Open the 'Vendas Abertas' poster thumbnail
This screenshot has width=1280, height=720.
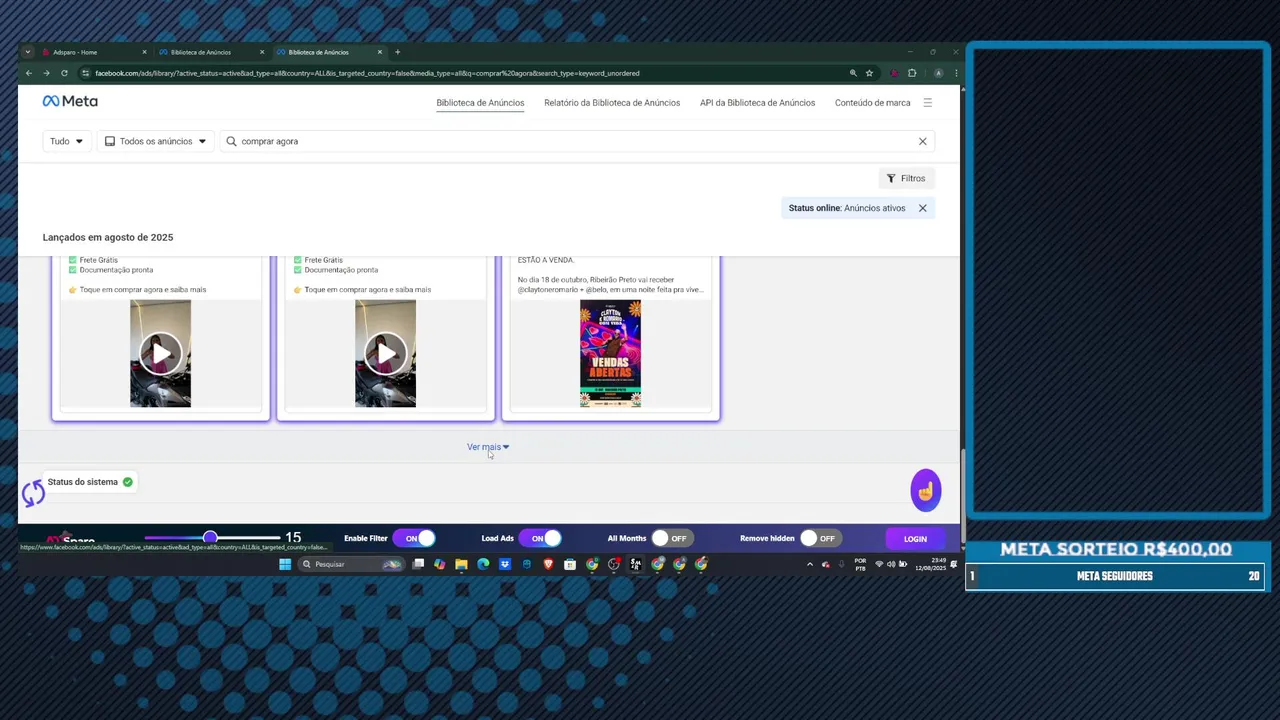610,353
